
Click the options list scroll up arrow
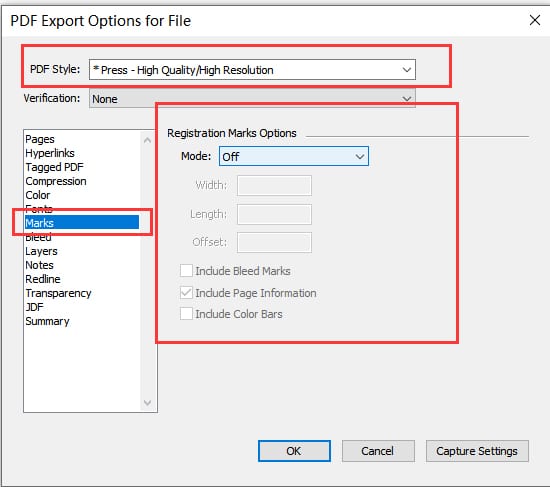pyautogui.click(x=148, y=140)
